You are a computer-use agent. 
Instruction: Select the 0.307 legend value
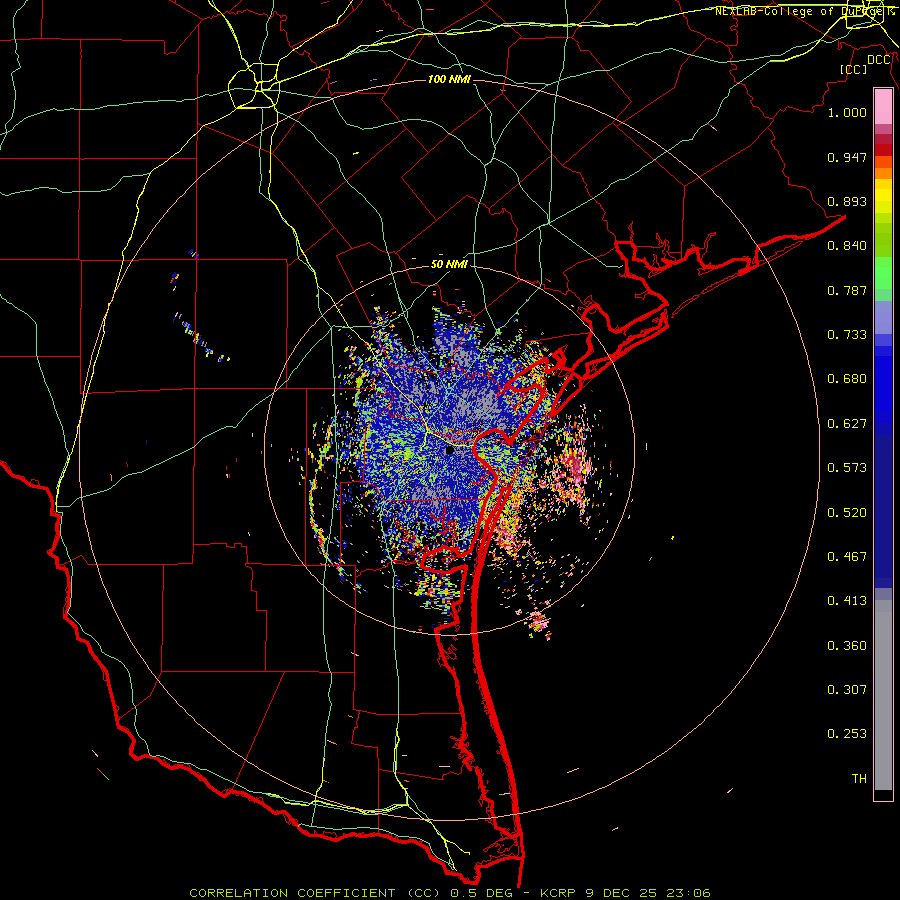(847, 690)
